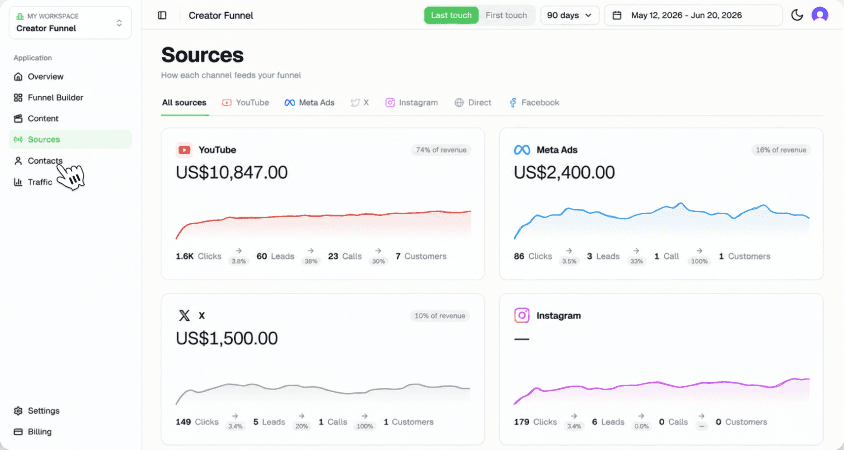Open the user profile avatar

pos(820,15)
